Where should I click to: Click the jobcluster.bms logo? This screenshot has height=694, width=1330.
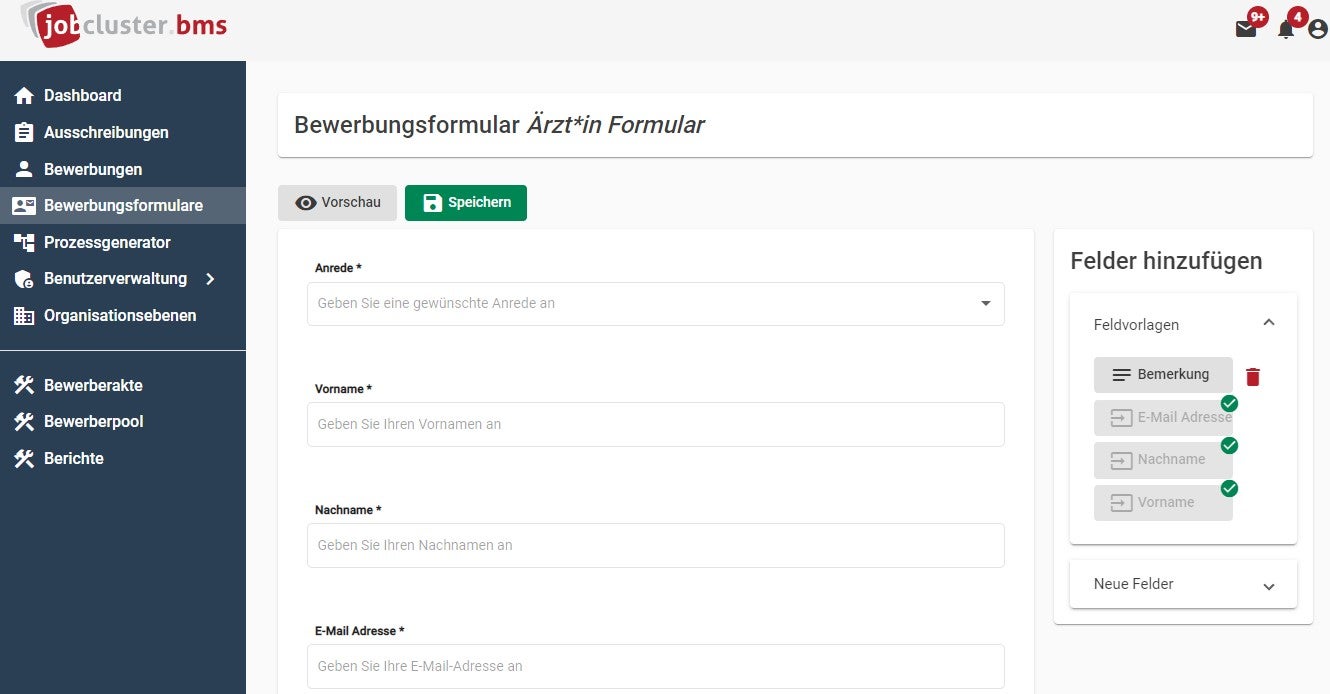coord(125,24)
